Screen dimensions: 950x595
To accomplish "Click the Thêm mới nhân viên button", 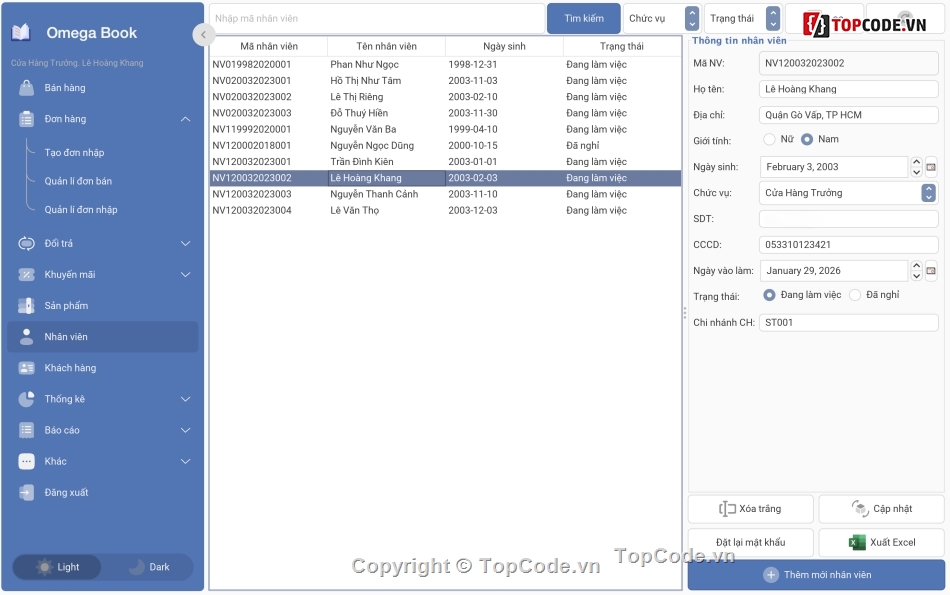I will point(816,575).
